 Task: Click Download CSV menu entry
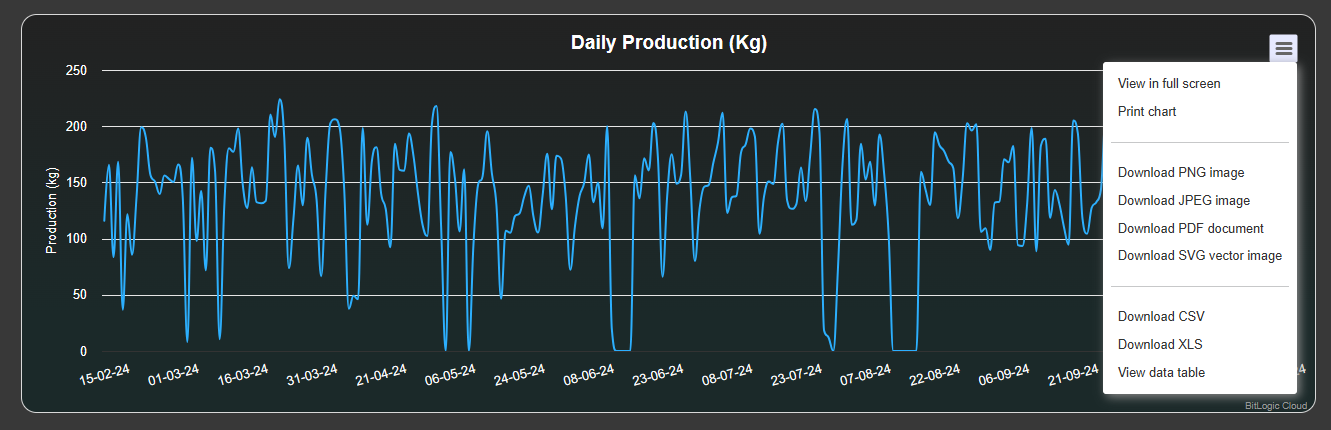(1161, 317)
